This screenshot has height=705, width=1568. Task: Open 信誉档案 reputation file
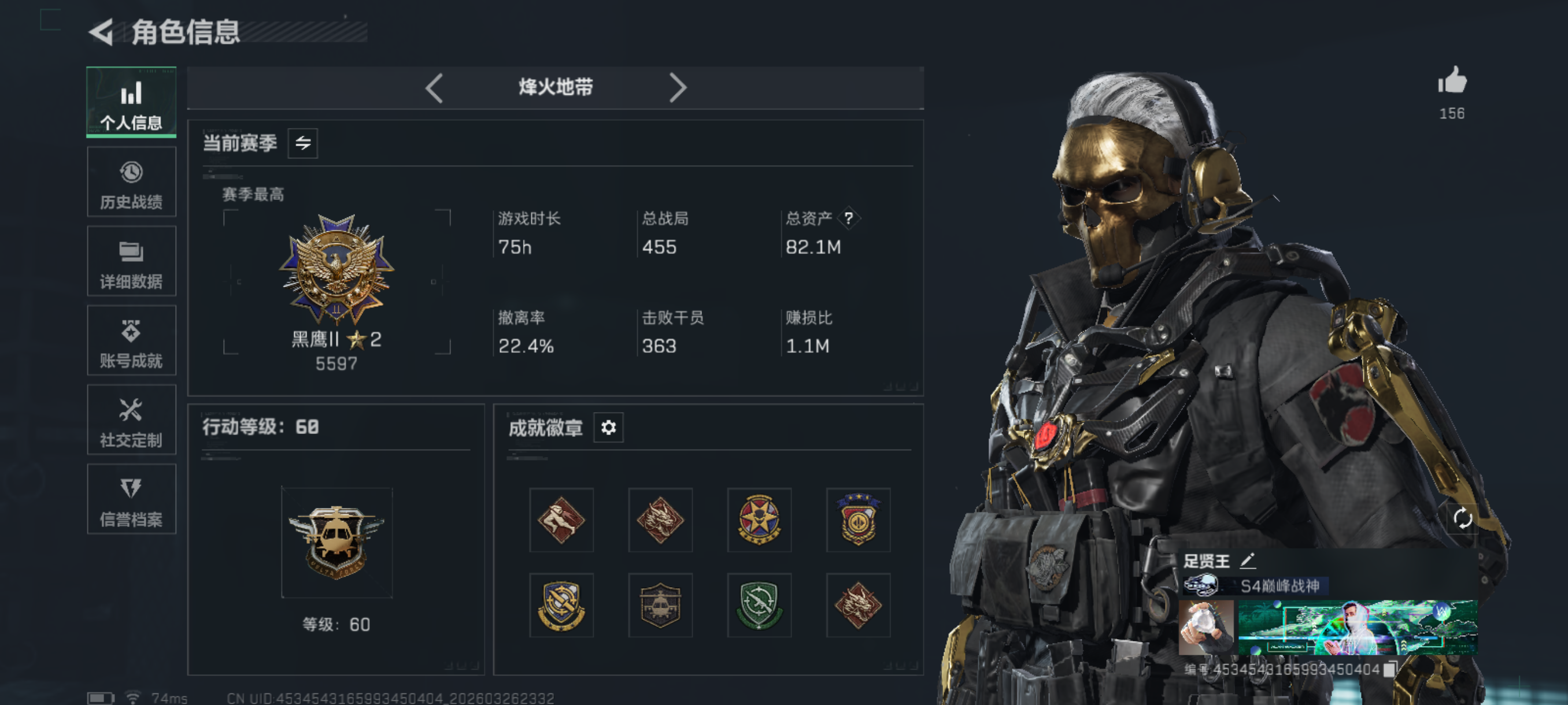tap(131, 500)
